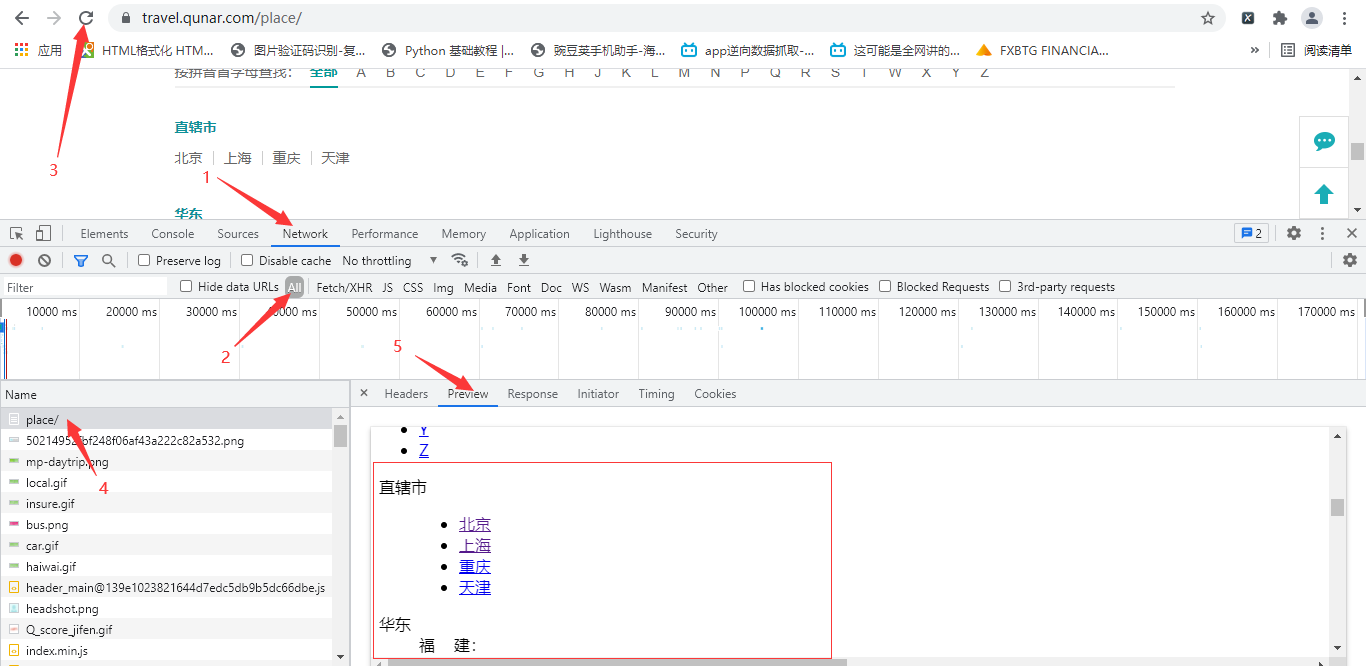The height and width of the screenshot is (666, 1366).
Task: Click into the network Filter input field
Action: click(x=86, y=287)
